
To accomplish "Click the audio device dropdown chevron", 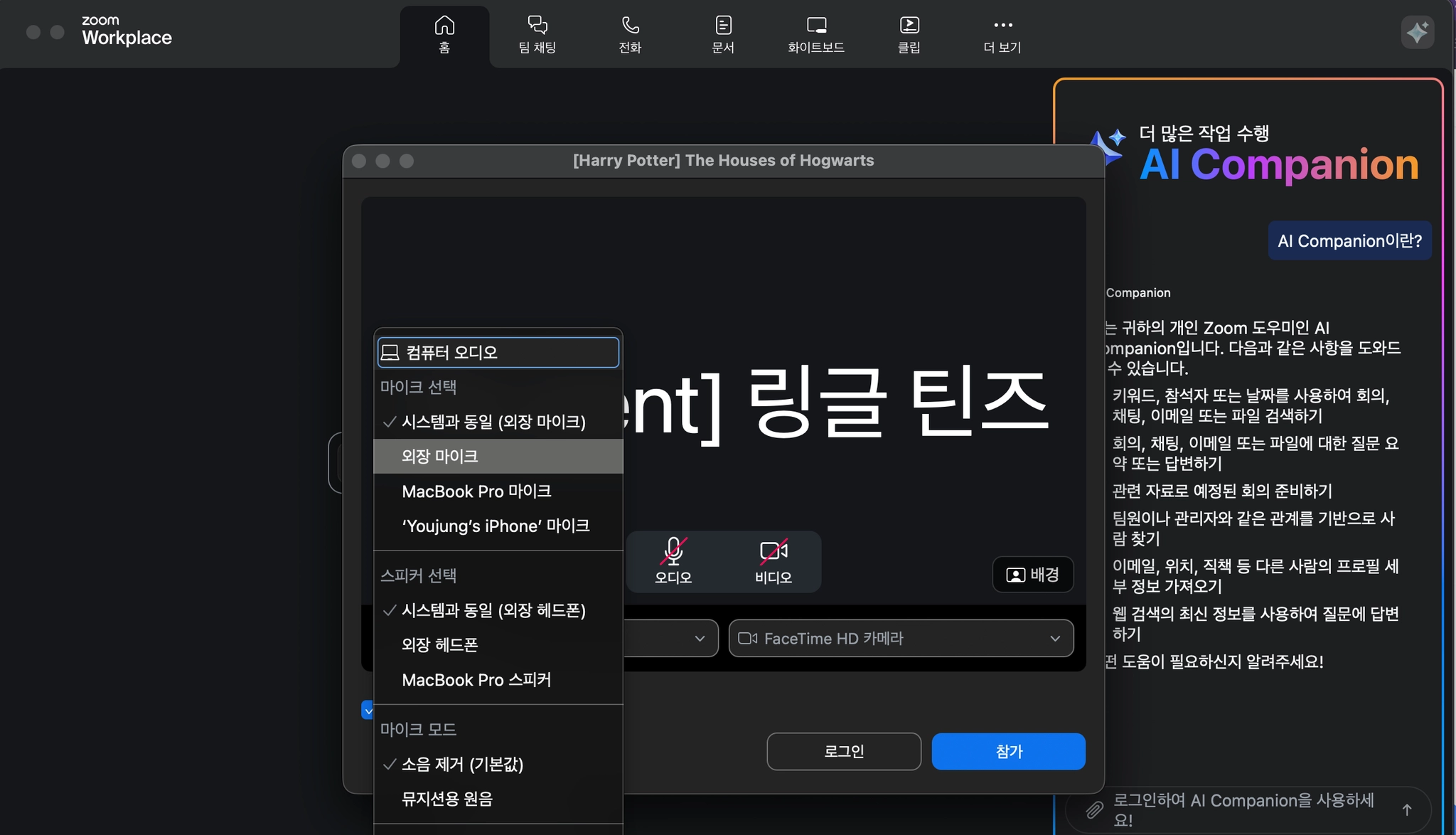I will [700, 639].
